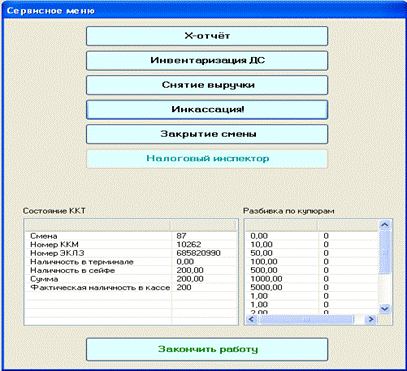Select the Номер ККМ row
Image resolution: width=407 pixels, height=371 pixels.
pos(131,245)
